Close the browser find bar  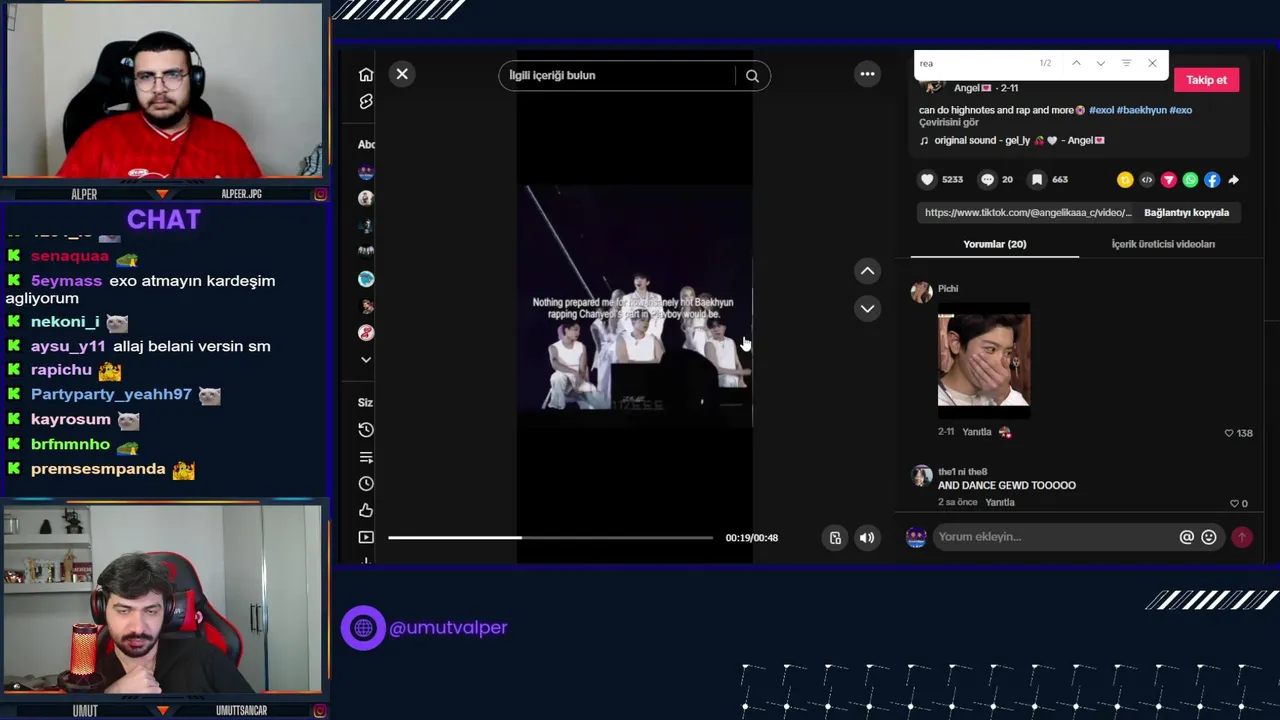(1152, 63)
